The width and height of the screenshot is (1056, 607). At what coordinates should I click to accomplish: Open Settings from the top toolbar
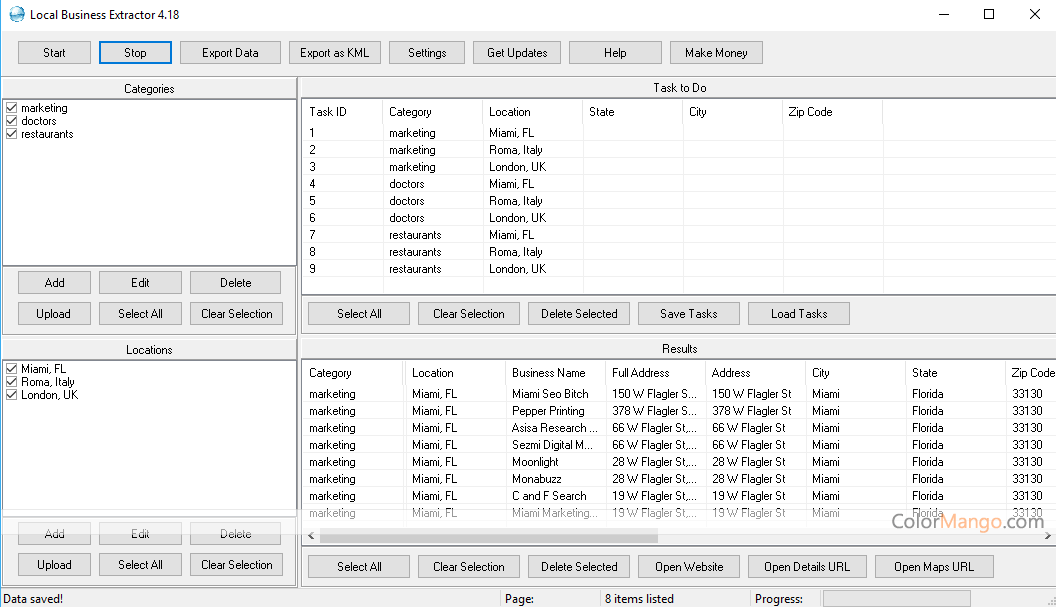[427, 53]
